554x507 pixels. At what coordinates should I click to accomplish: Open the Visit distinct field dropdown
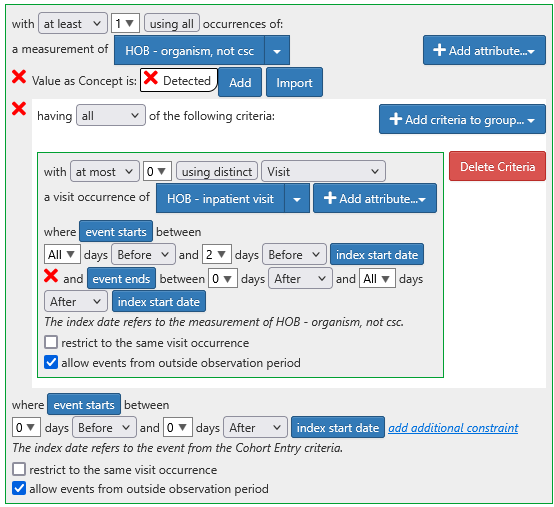click(x=323, y=172)
